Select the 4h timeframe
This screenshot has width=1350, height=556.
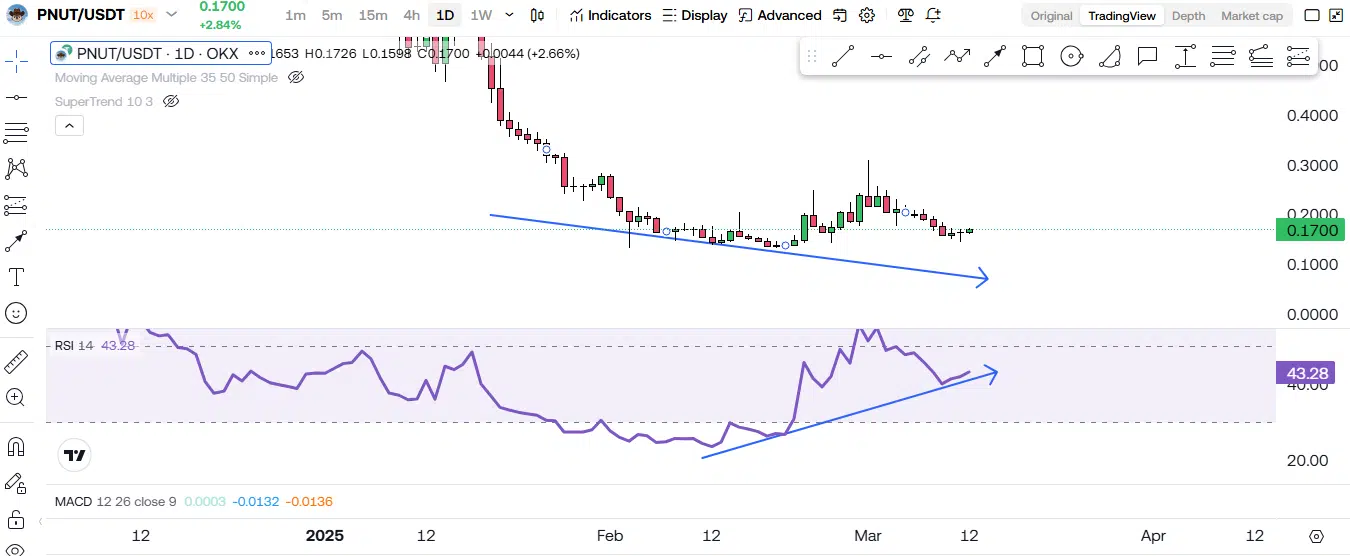(411, 15)
